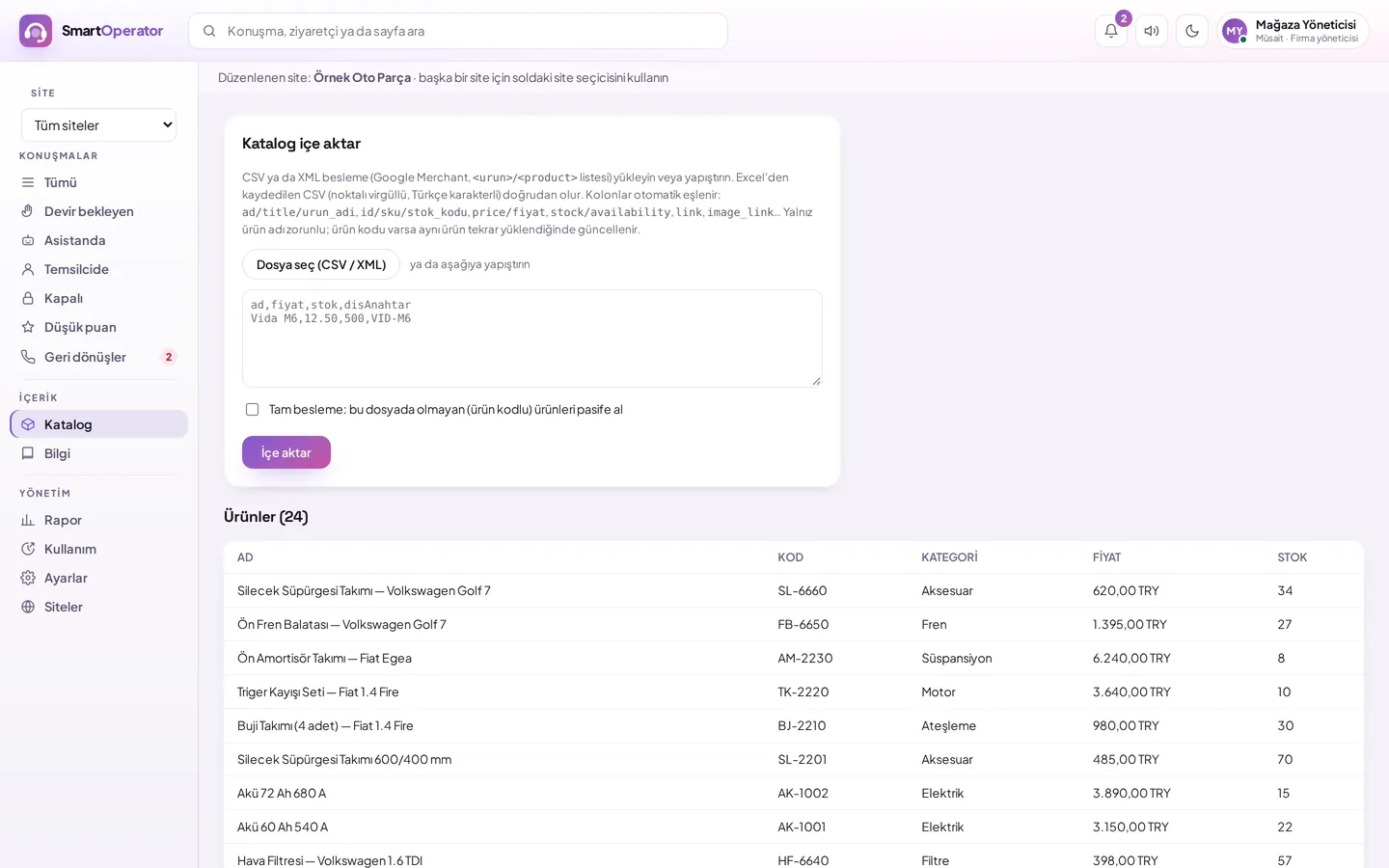
Task: Switch to dark mode moon icon
Action: click(1192, 31)
